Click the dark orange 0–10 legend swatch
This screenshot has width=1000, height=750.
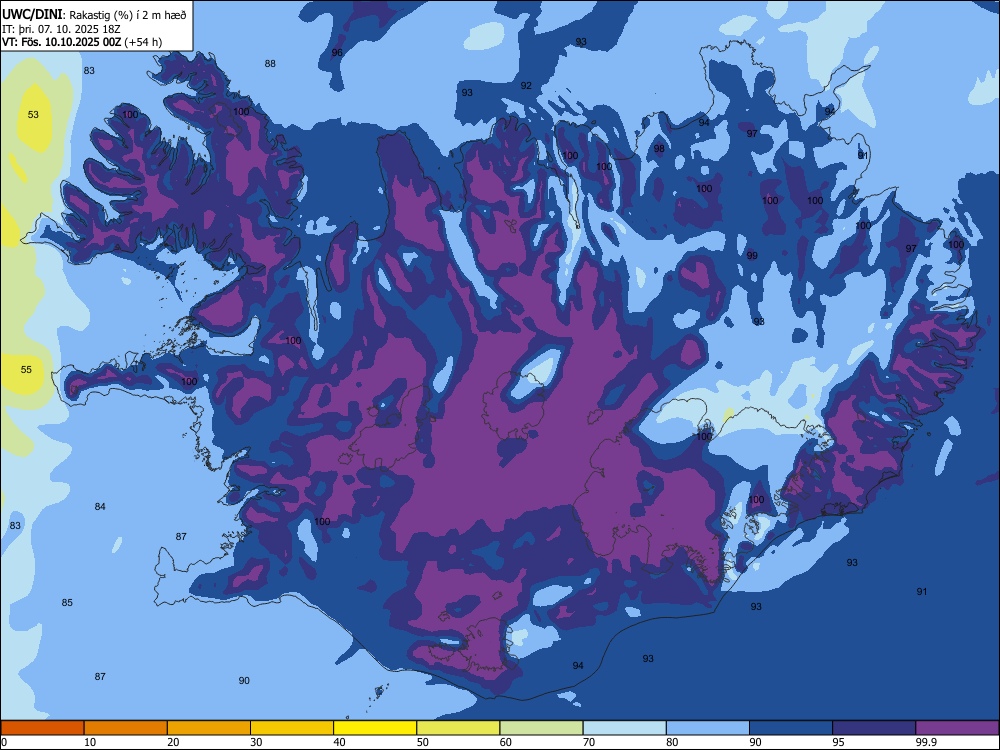(42, 728)
